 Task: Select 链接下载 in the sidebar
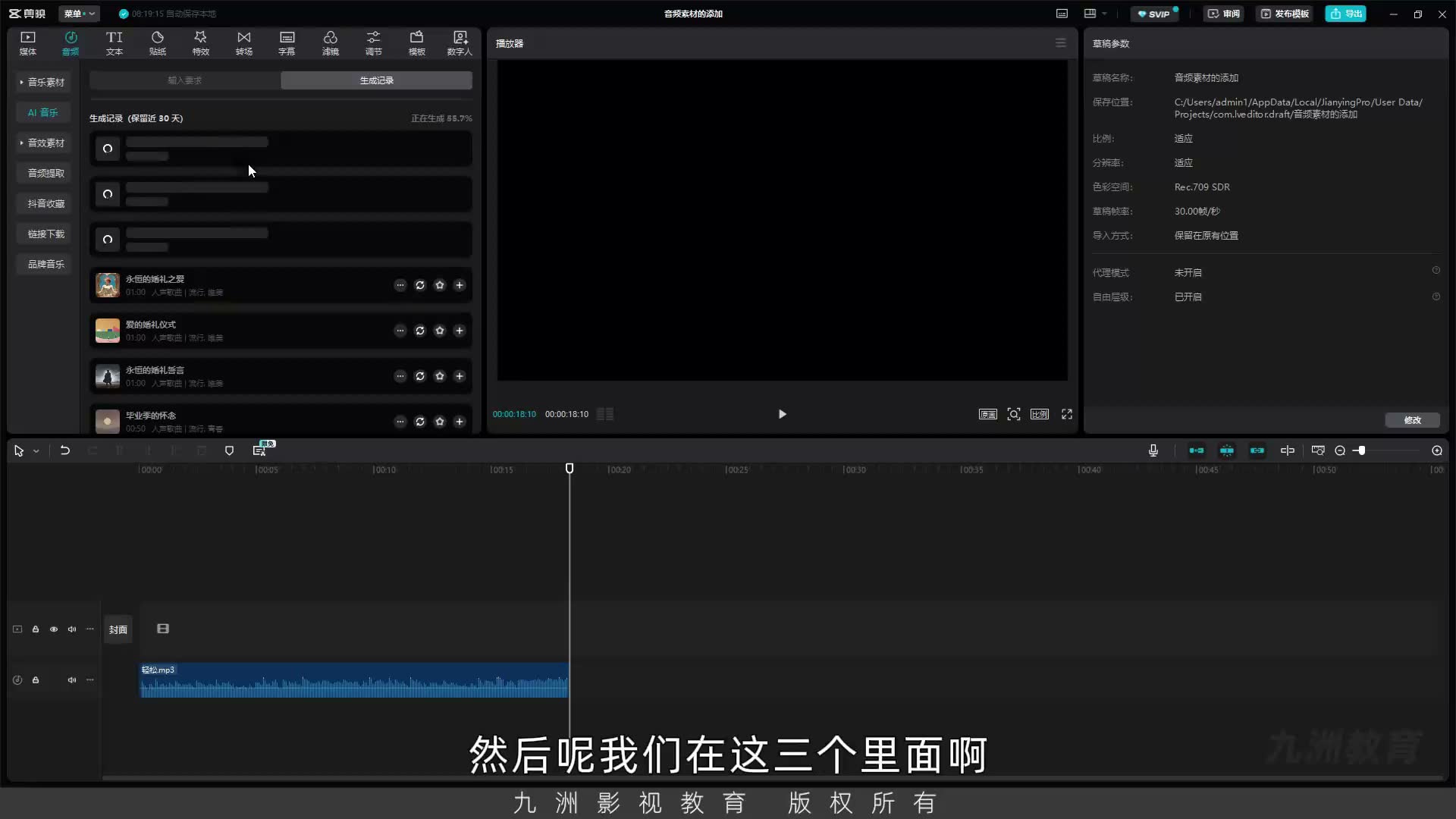[x=43, y=234]
